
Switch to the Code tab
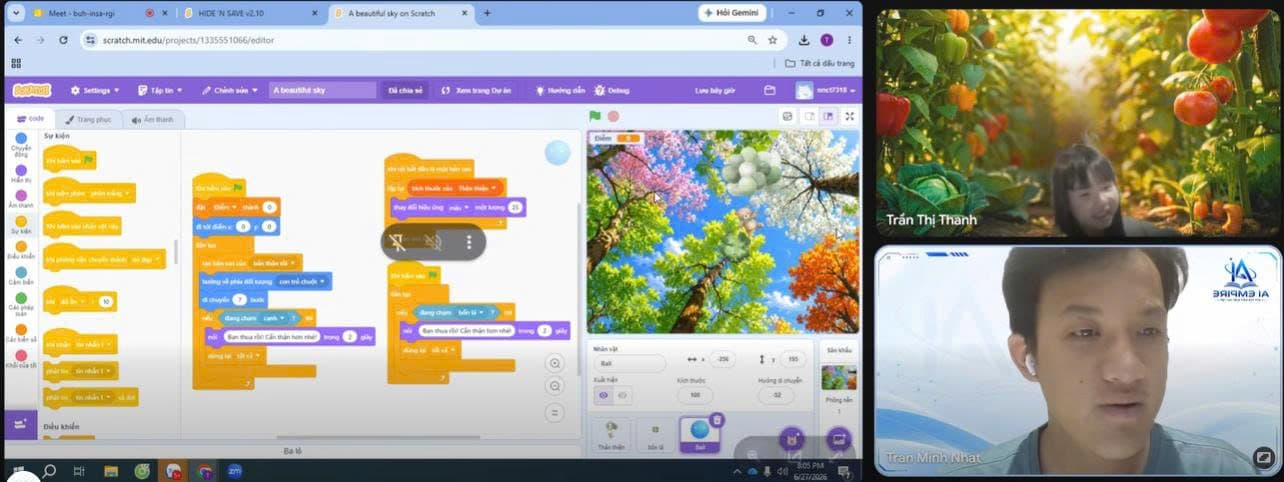tap(29, 118)
